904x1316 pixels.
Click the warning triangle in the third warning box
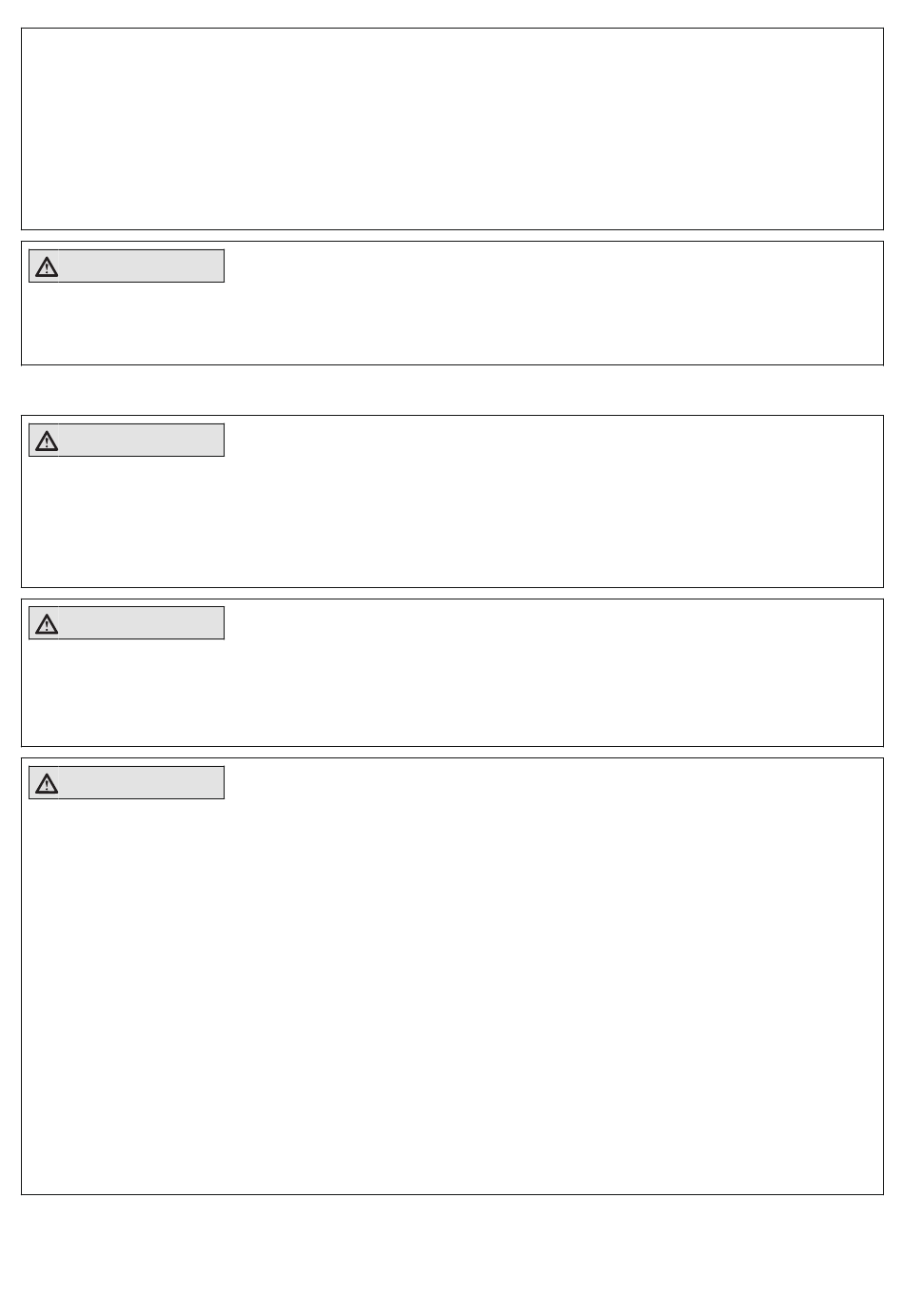point(47,624)
